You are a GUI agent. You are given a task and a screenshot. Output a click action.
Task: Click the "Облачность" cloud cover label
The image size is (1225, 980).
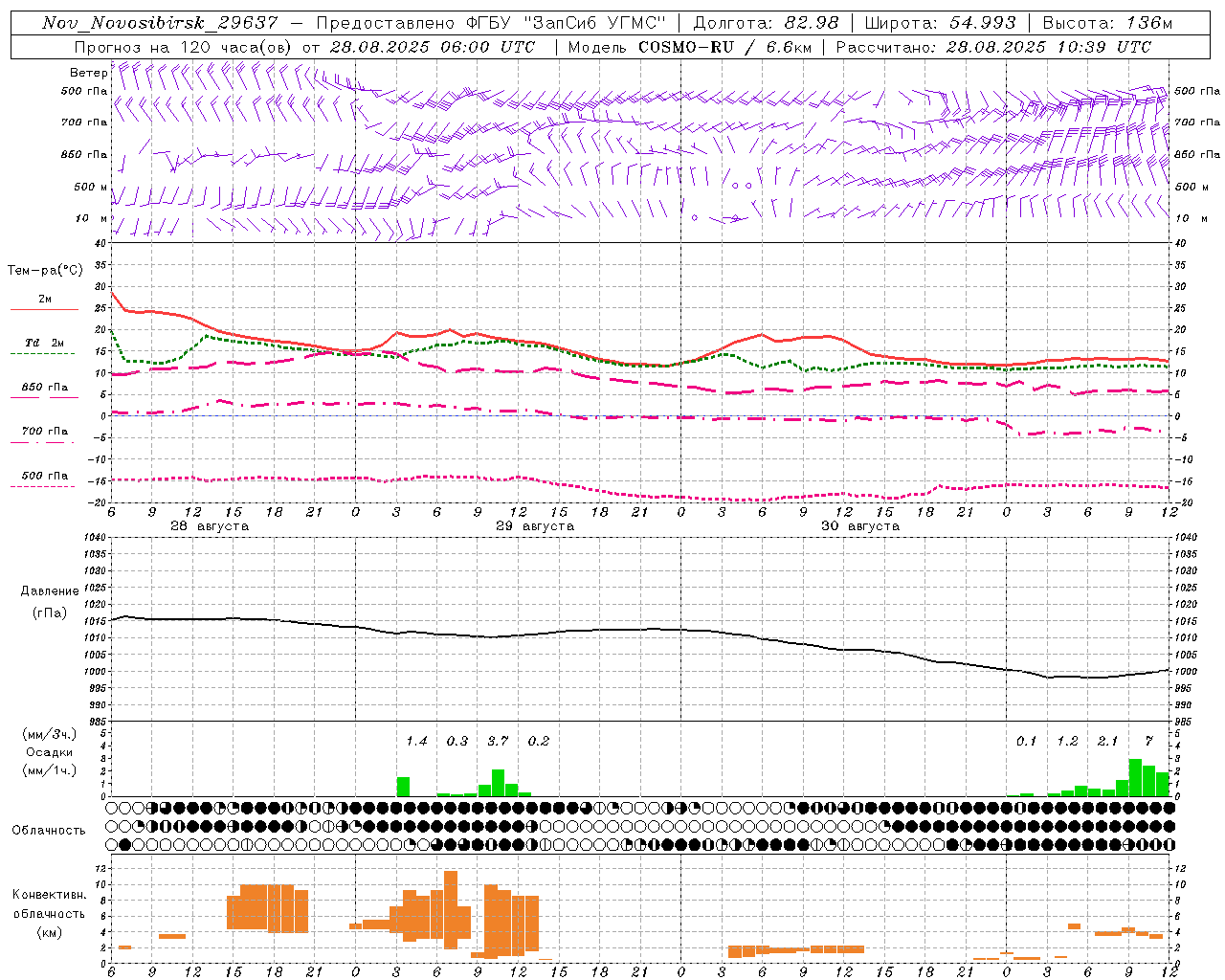[x=49, y=830]
